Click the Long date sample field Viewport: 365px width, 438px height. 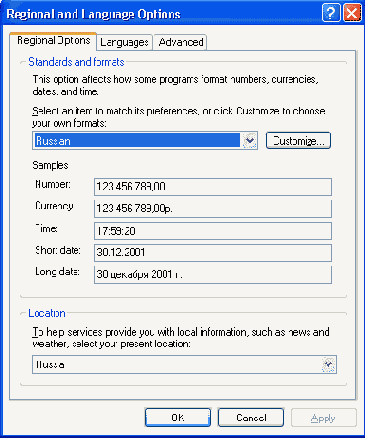coord(213,275)
